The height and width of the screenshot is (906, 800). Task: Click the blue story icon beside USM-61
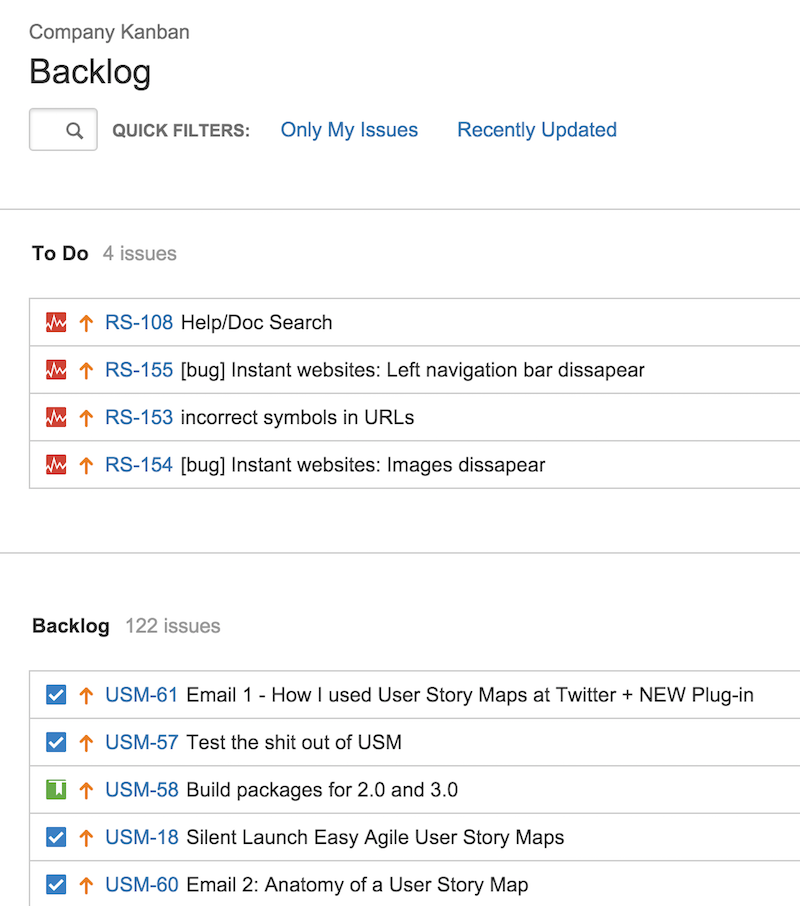click(x=56, y=694)
